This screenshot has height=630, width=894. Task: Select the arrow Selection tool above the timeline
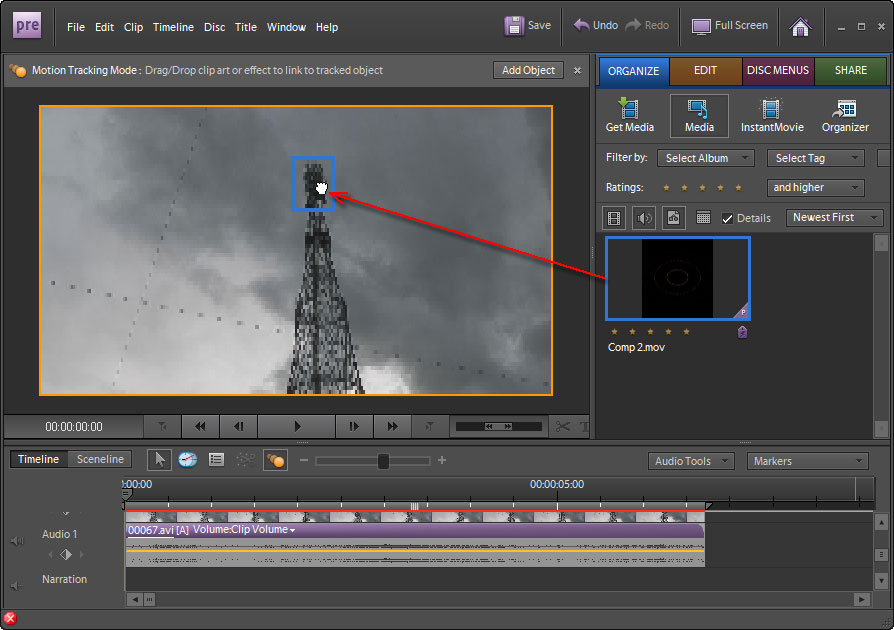point(158,460)
